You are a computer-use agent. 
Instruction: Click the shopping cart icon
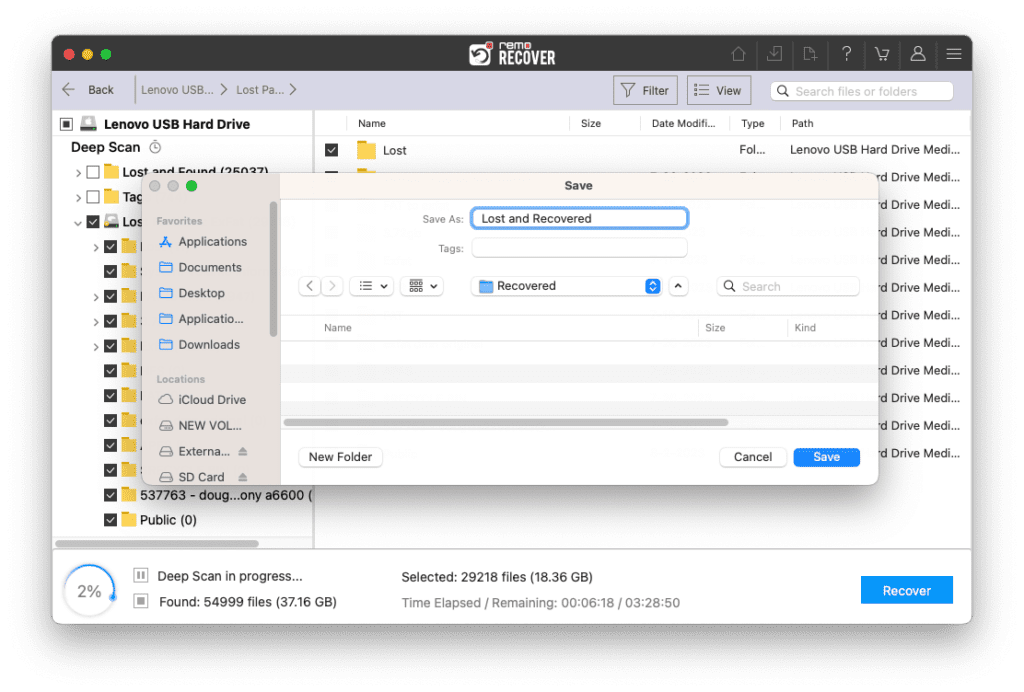pos(882,54)
